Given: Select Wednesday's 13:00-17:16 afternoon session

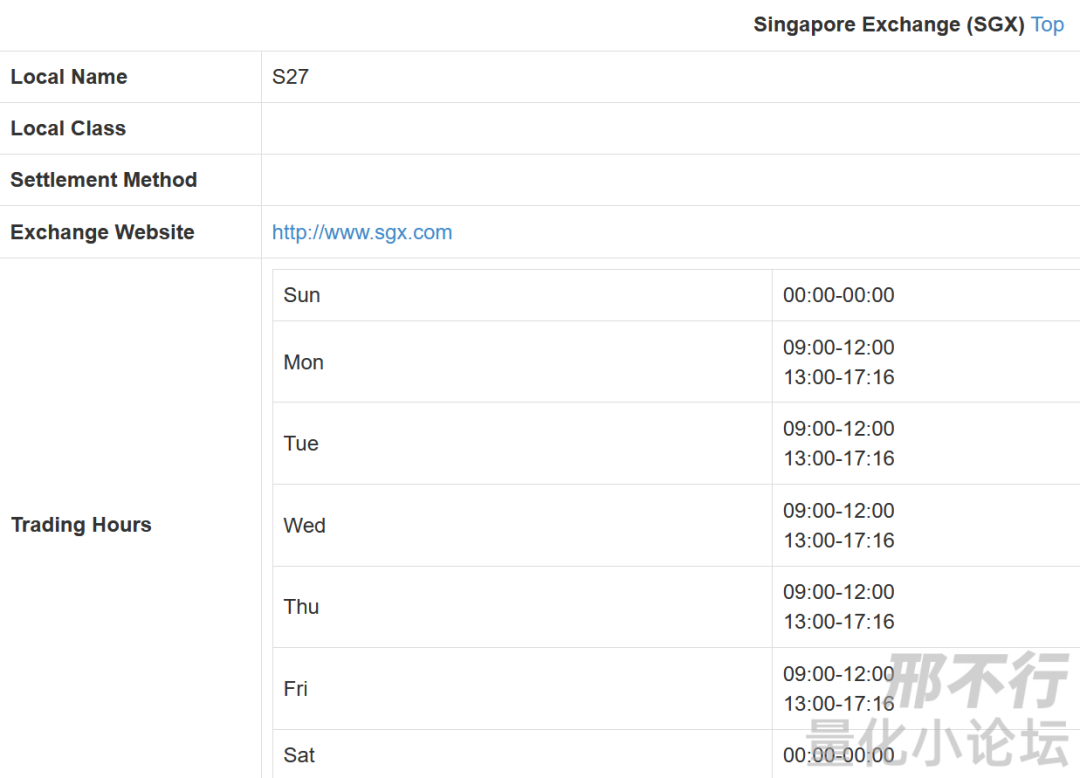Looking at the screenshot, I should (x=838, y=540).
